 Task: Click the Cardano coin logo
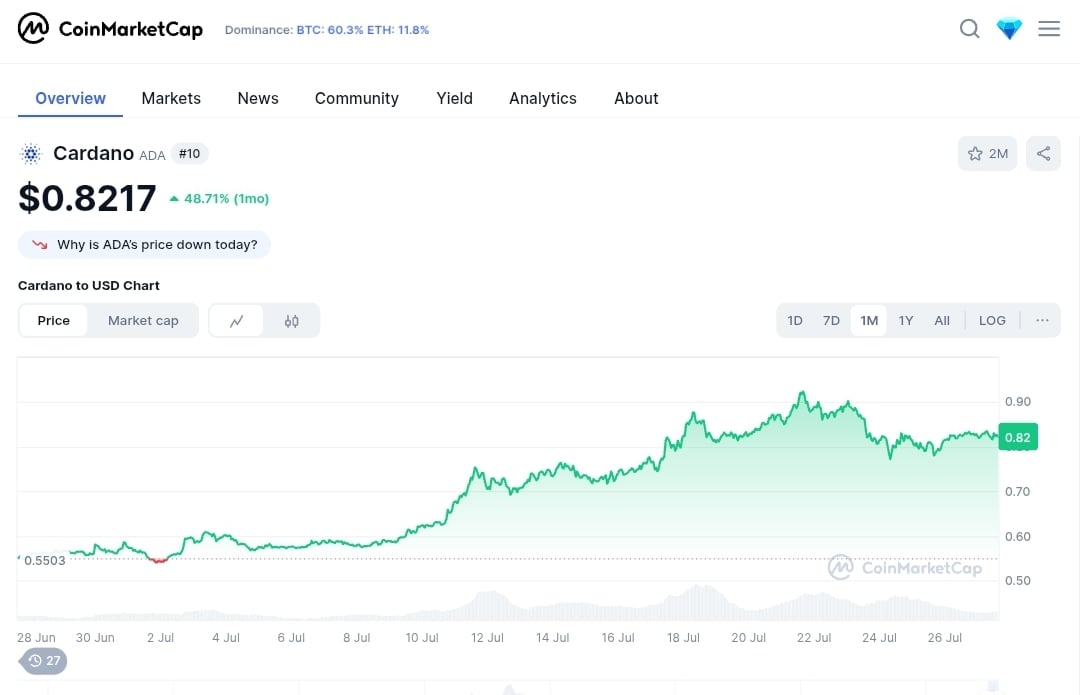point(31,154)
